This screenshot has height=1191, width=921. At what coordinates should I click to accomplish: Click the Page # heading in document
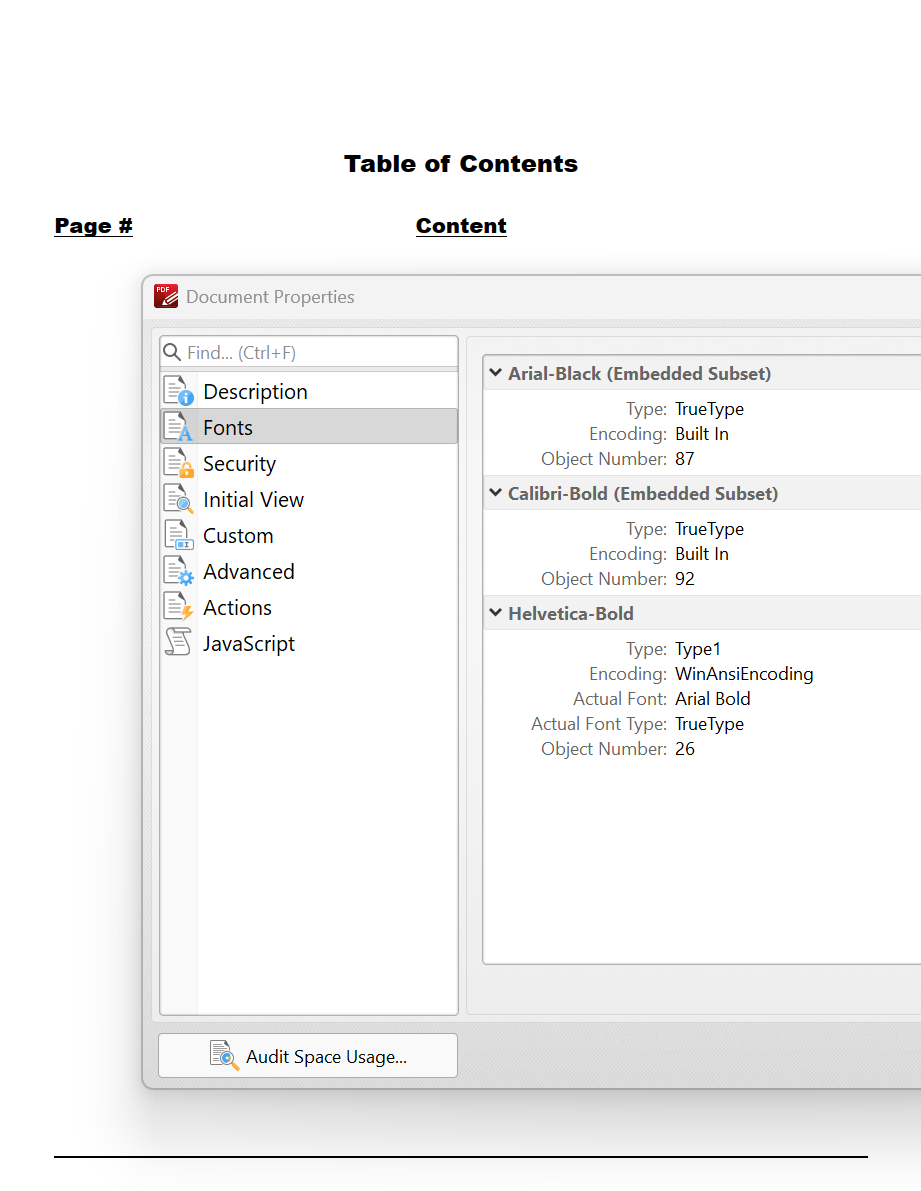[x=93, y=226]
